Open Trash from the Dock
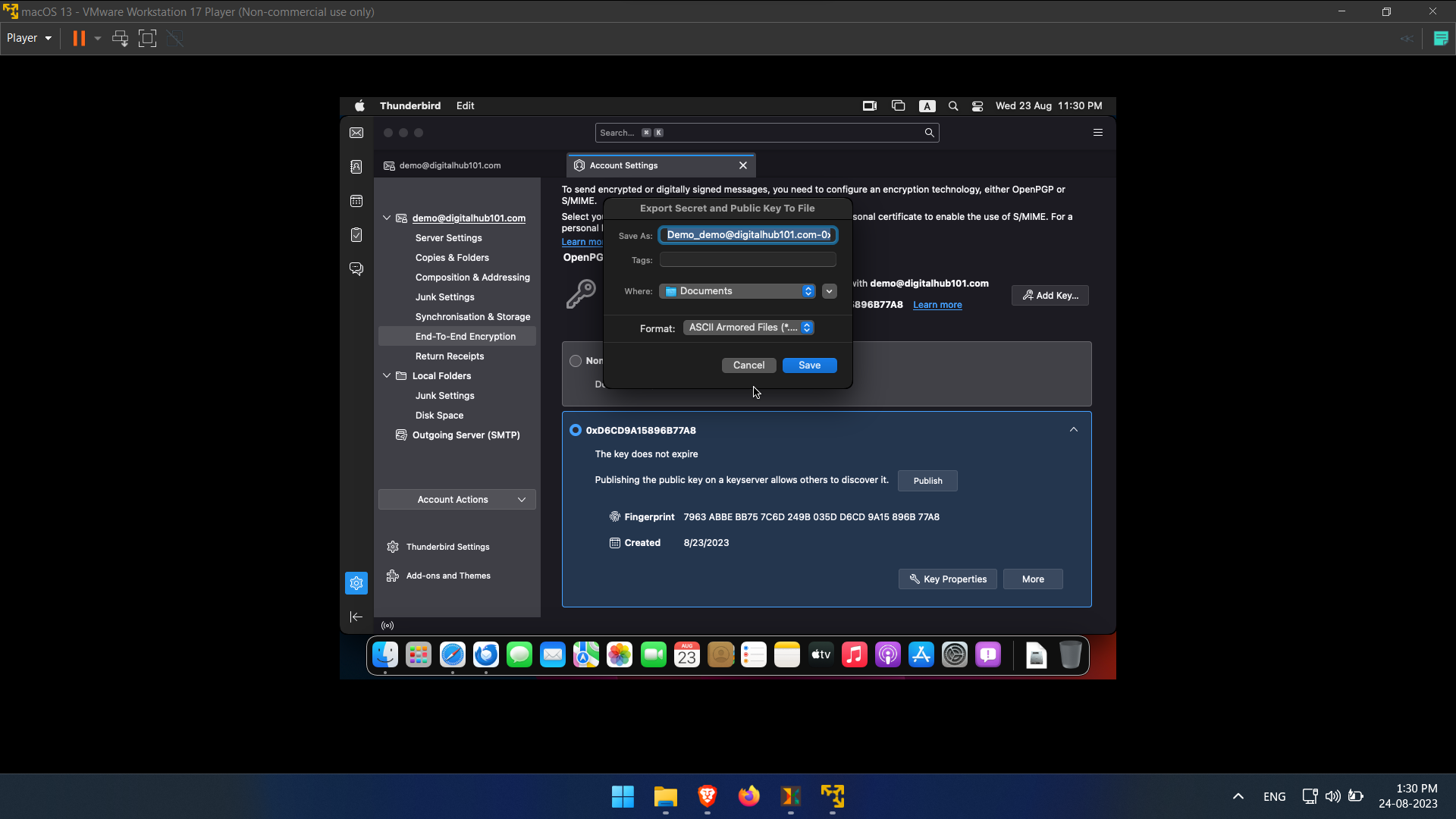1456x819 pixels. pyautogui.click(x=1070, y=654)
